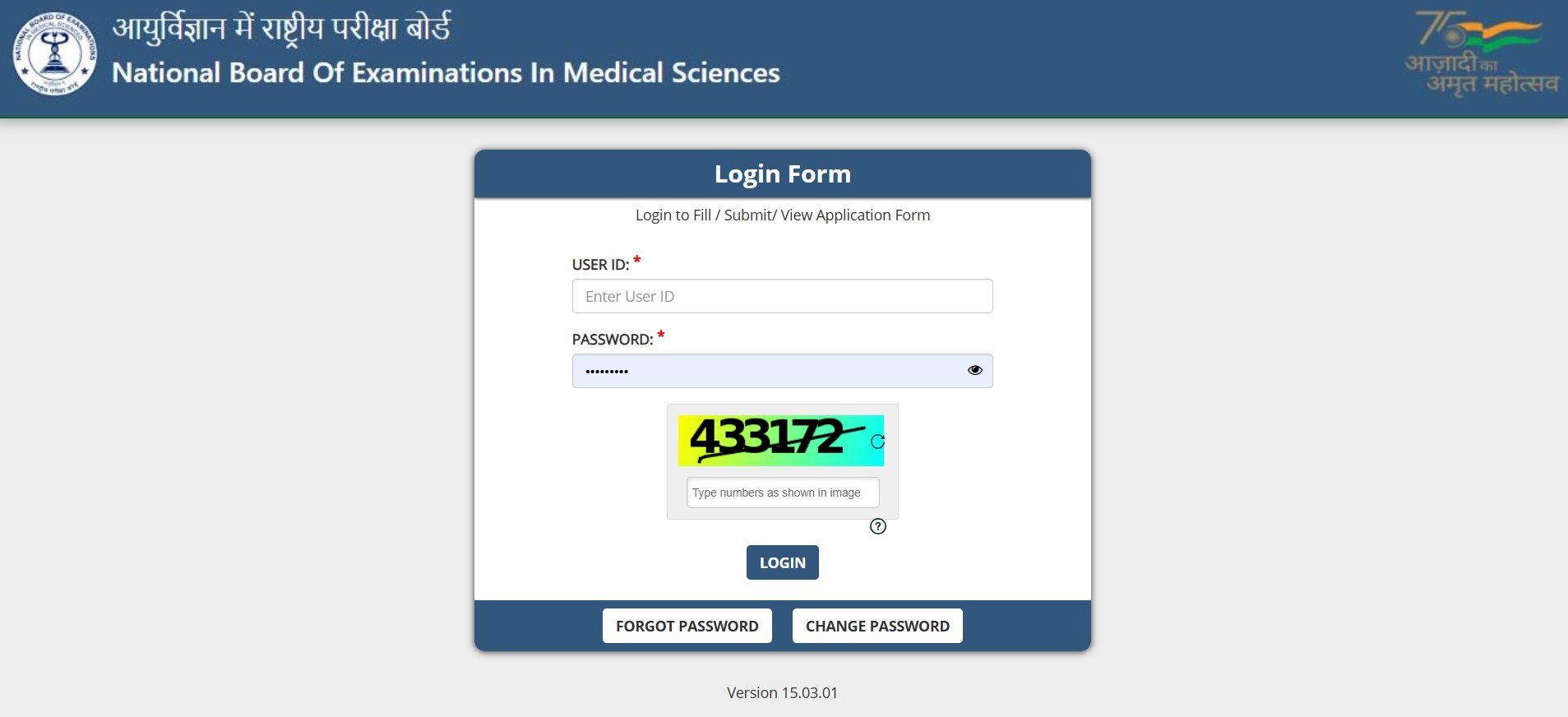Viewport: 1568px width, 717px height.
Task: Toggle password visibility eye icon
Action: click(975, 370)
